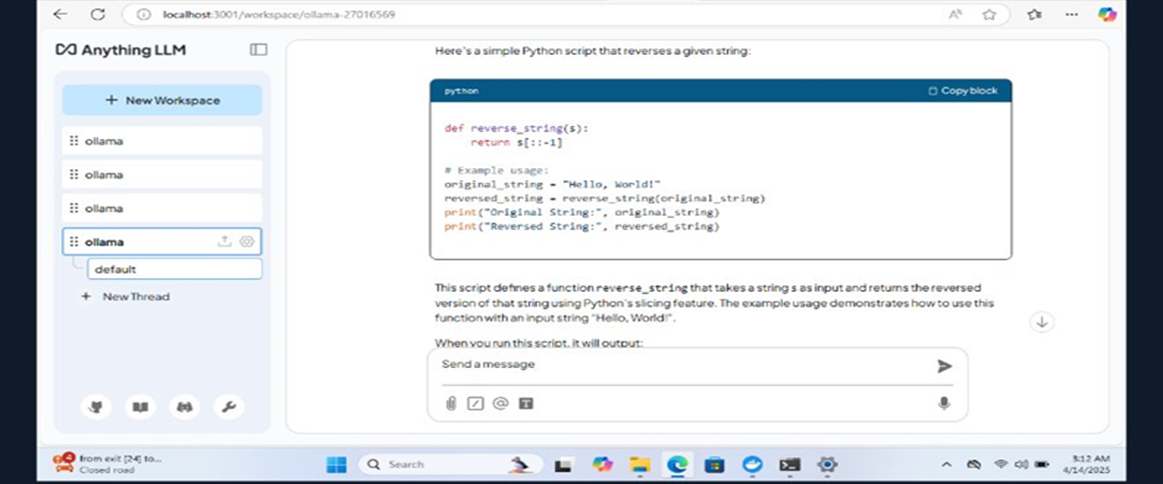The height and width of the screenshot is (484, 1163).
Task: Click the python language label on the code block
Action: click(x=461, y=90)
